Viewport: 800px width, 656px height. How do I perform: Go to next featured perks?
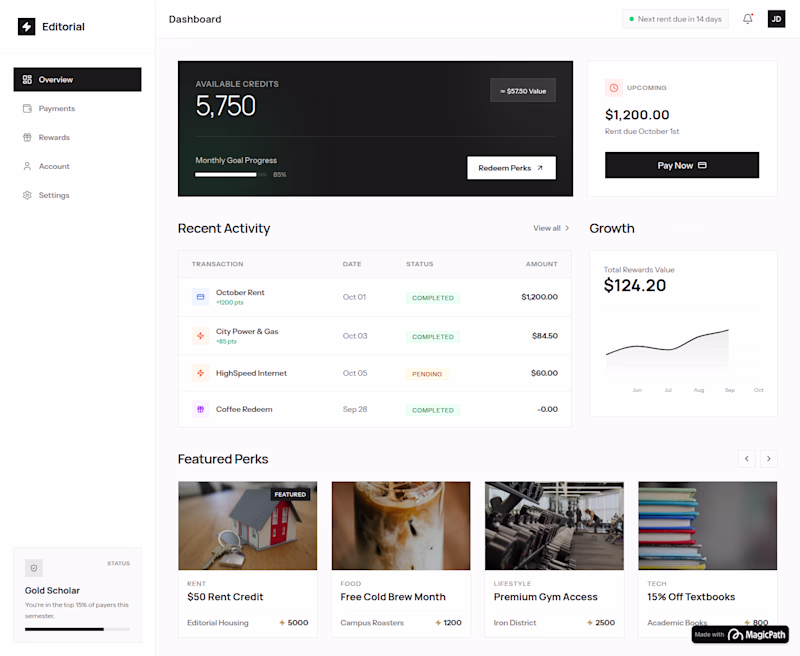768,459
